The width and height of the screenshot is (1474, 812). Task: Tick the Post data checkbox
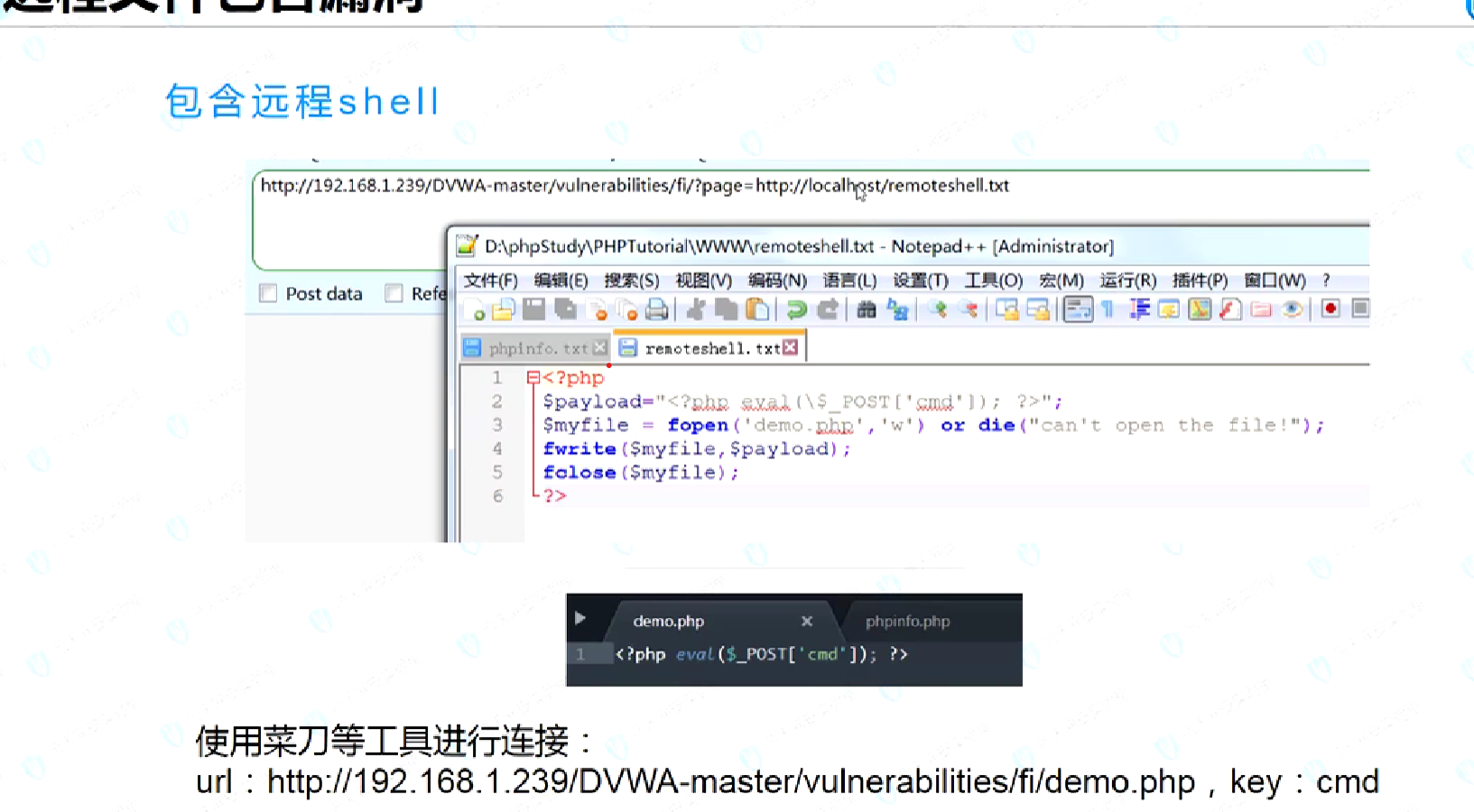tap(268, 293)
